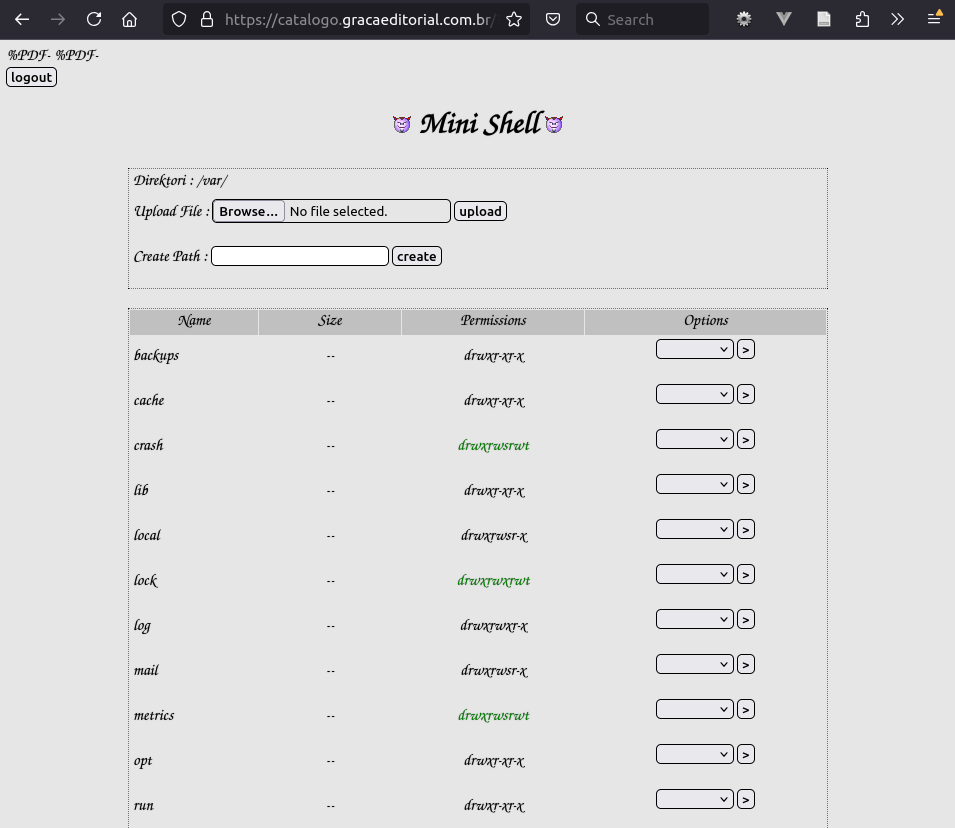The height and width of the screenshot is (828, 955).
Task: Bookmark this page with the star icon
Action: 514,19
